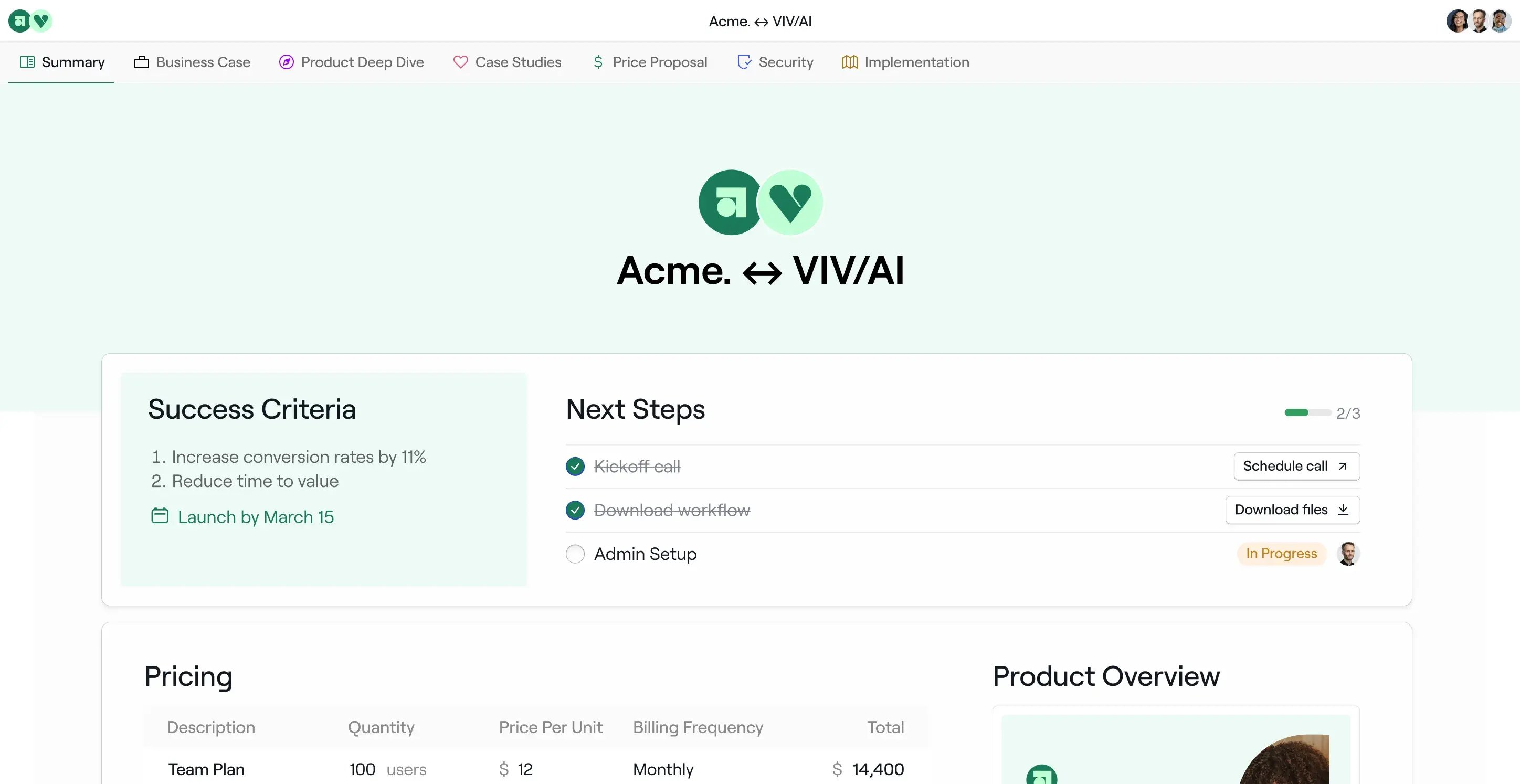Viewport: 1520px width, 784px height.
Task: Switch to the Implementation tab
Action: [x=906, y=62]
